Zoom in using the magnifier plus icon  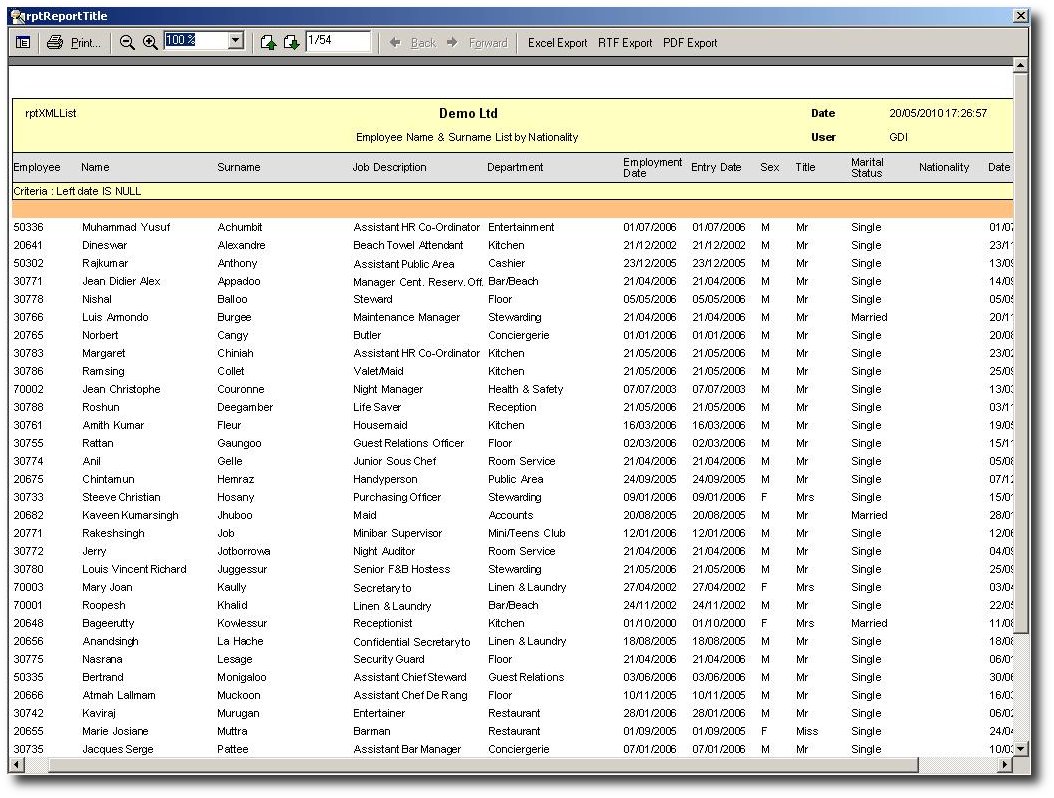(150, 42)
